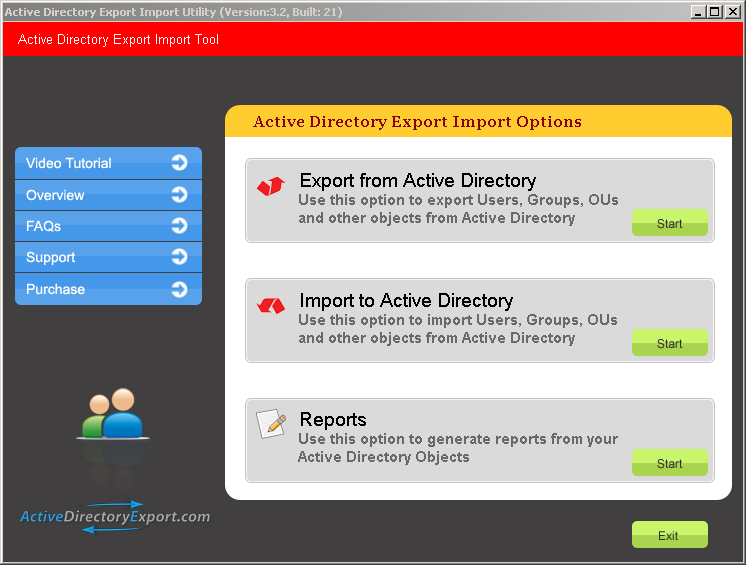The width and height of the screenshot is (746, 565).
Task: Click the Active Directory Export Import Options header
Action: pyautogui.click(x=417, y=122)
